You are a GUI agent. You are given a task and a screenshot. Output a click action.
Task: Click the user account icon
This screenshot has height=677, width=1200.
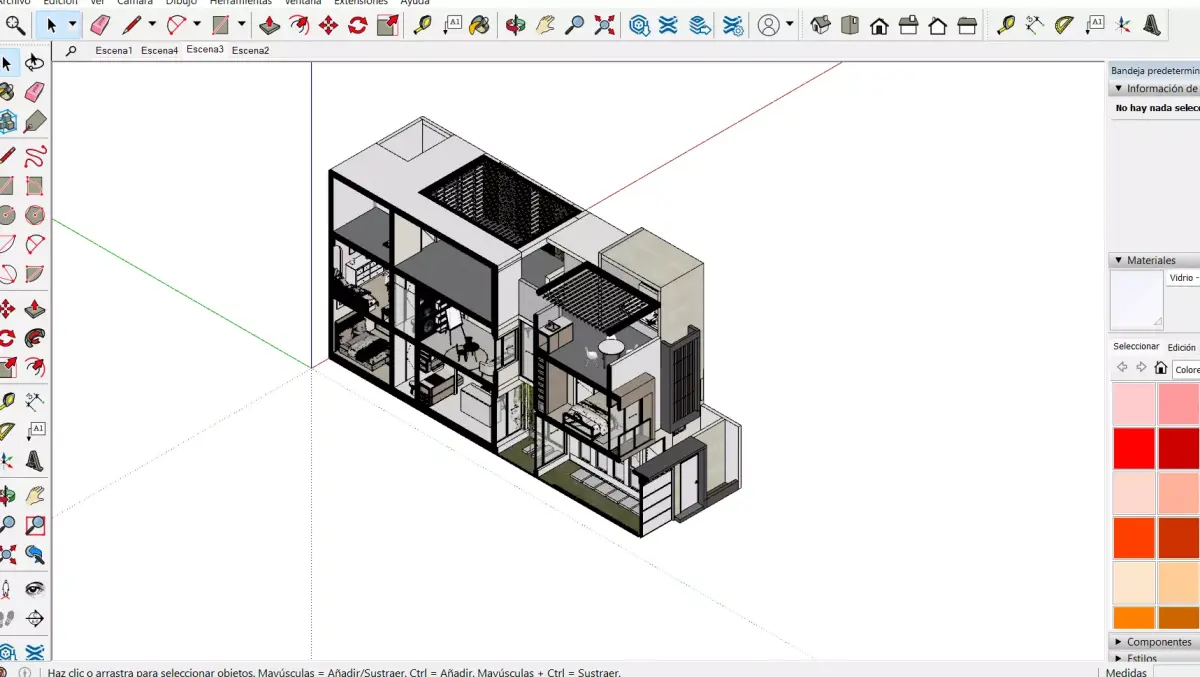click(x=769, y=25)
